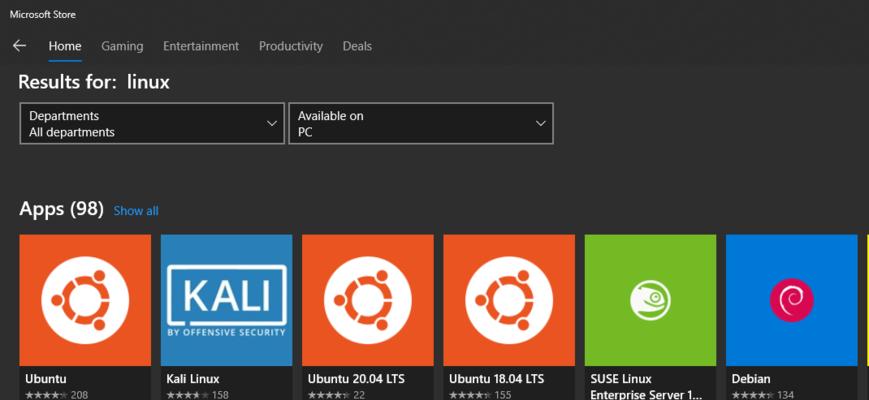Open the Kali Linux tile icon
This screenshot has width=869, height=400.
click(226, 300)
